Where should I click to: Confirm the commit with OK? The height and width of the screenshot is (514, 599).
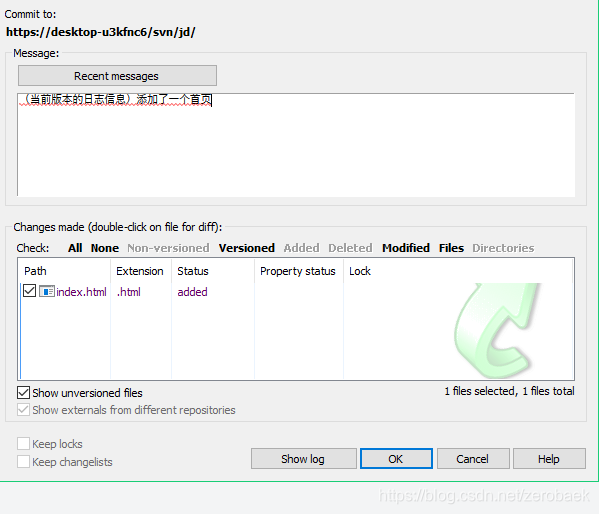click(396, 459)
